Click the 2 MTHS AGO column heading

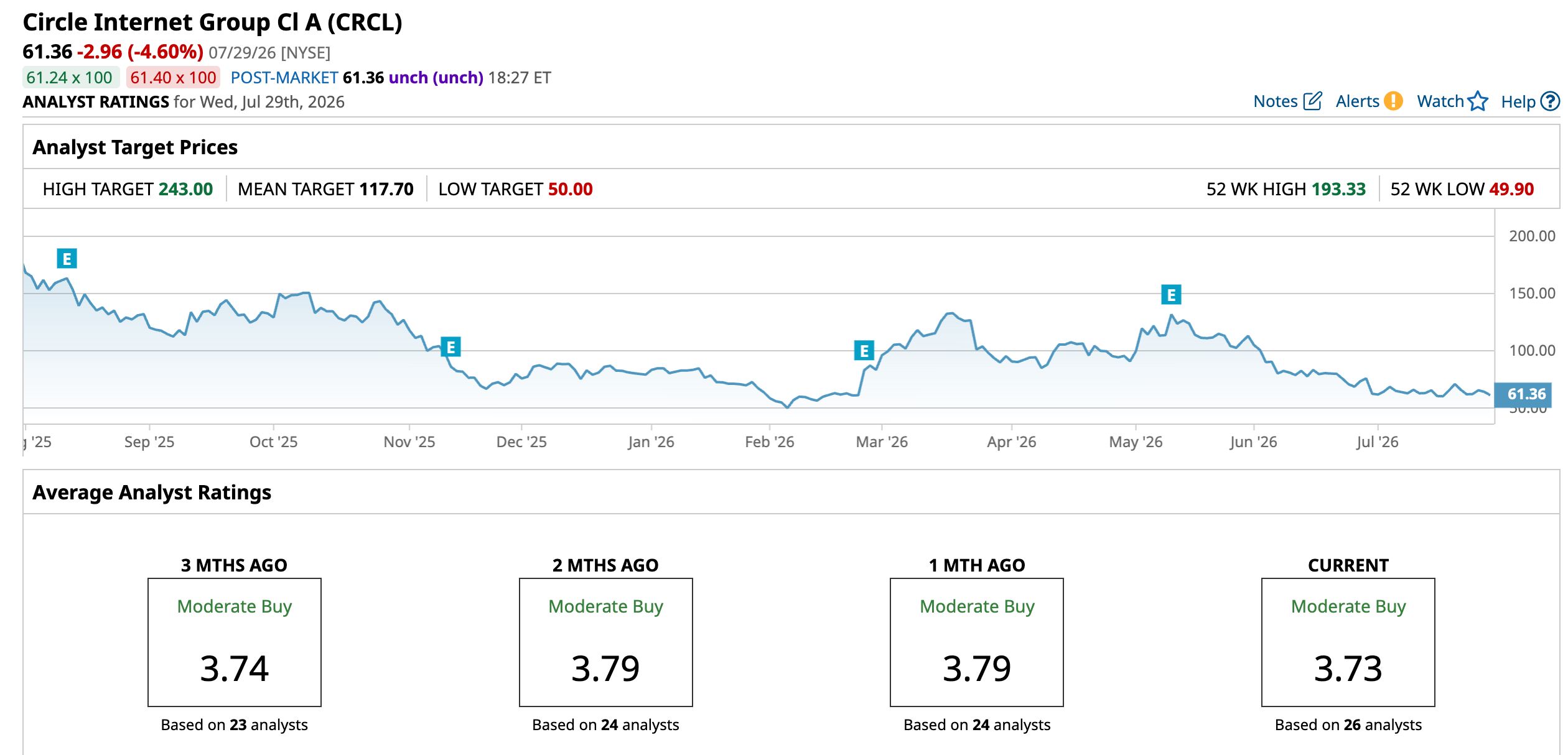(605, 565)
